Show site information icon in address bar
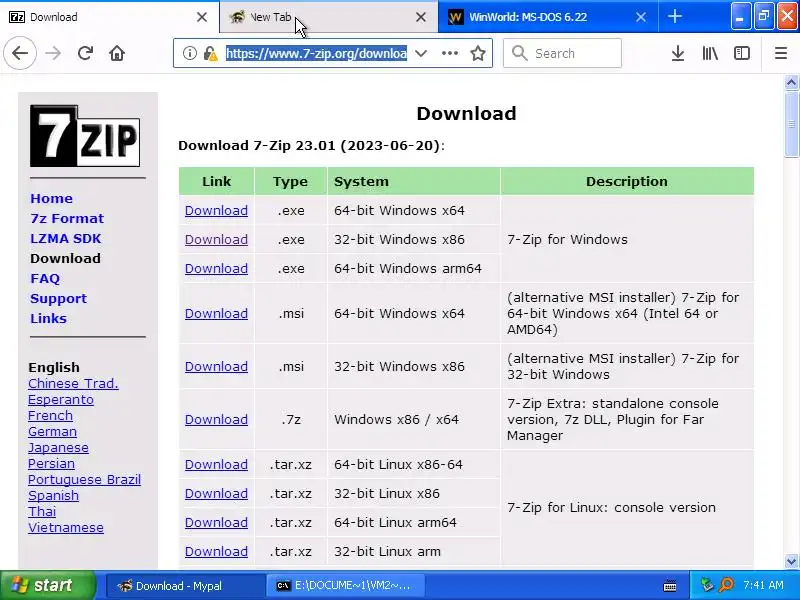 tap(190, 53)
